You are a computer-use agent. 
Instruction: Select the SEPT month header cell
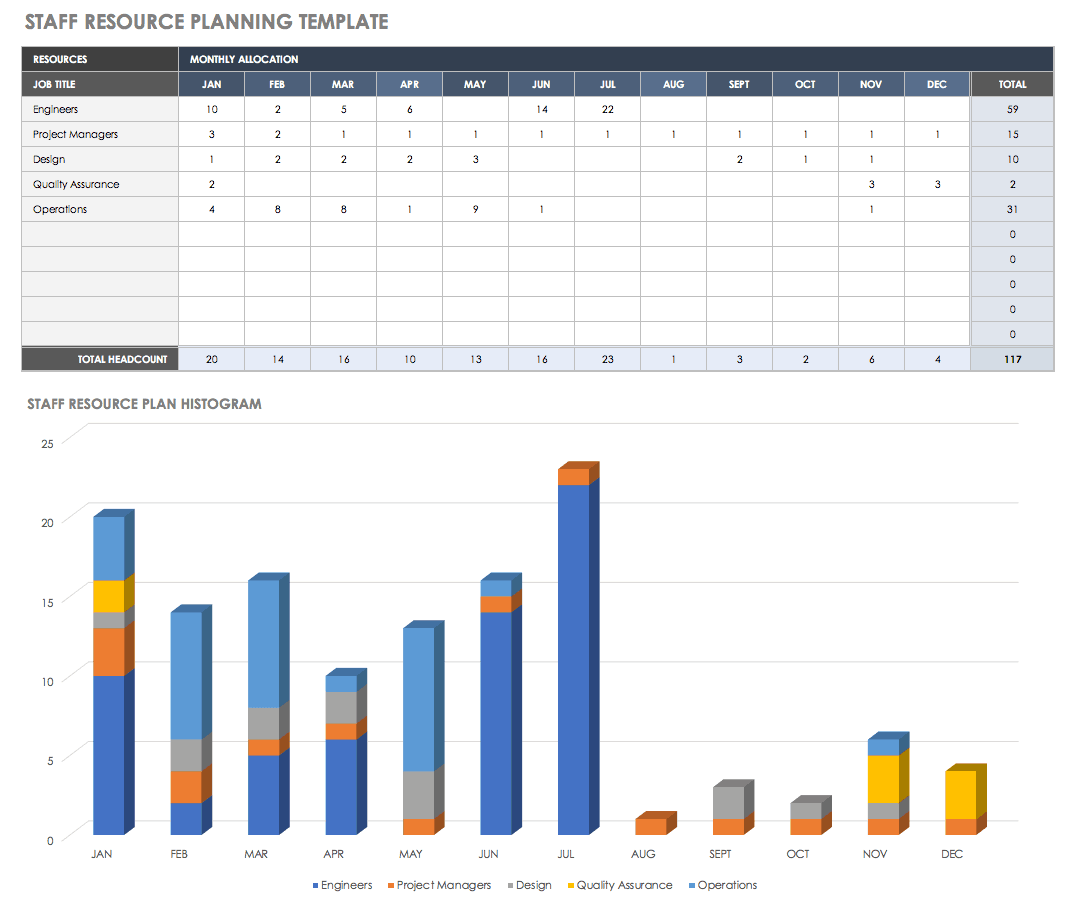click(739, 85)
